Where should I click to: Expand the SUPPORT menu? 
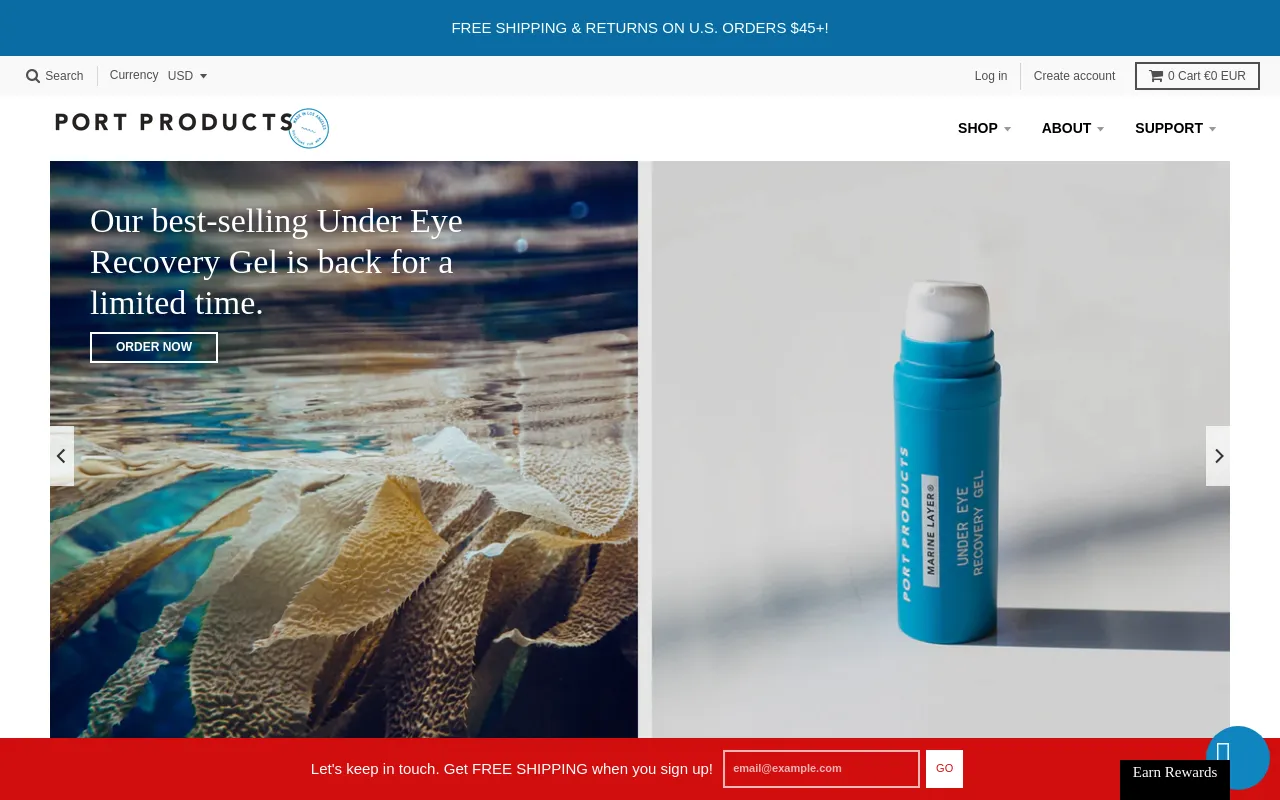click(1176, 128)
